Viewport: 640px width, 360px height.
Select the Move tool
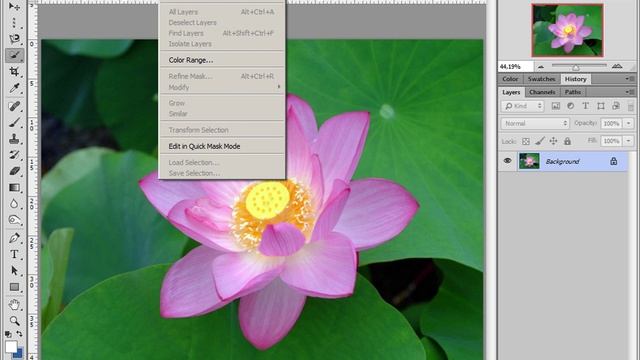pyautogui.click(x=14, y=6)
